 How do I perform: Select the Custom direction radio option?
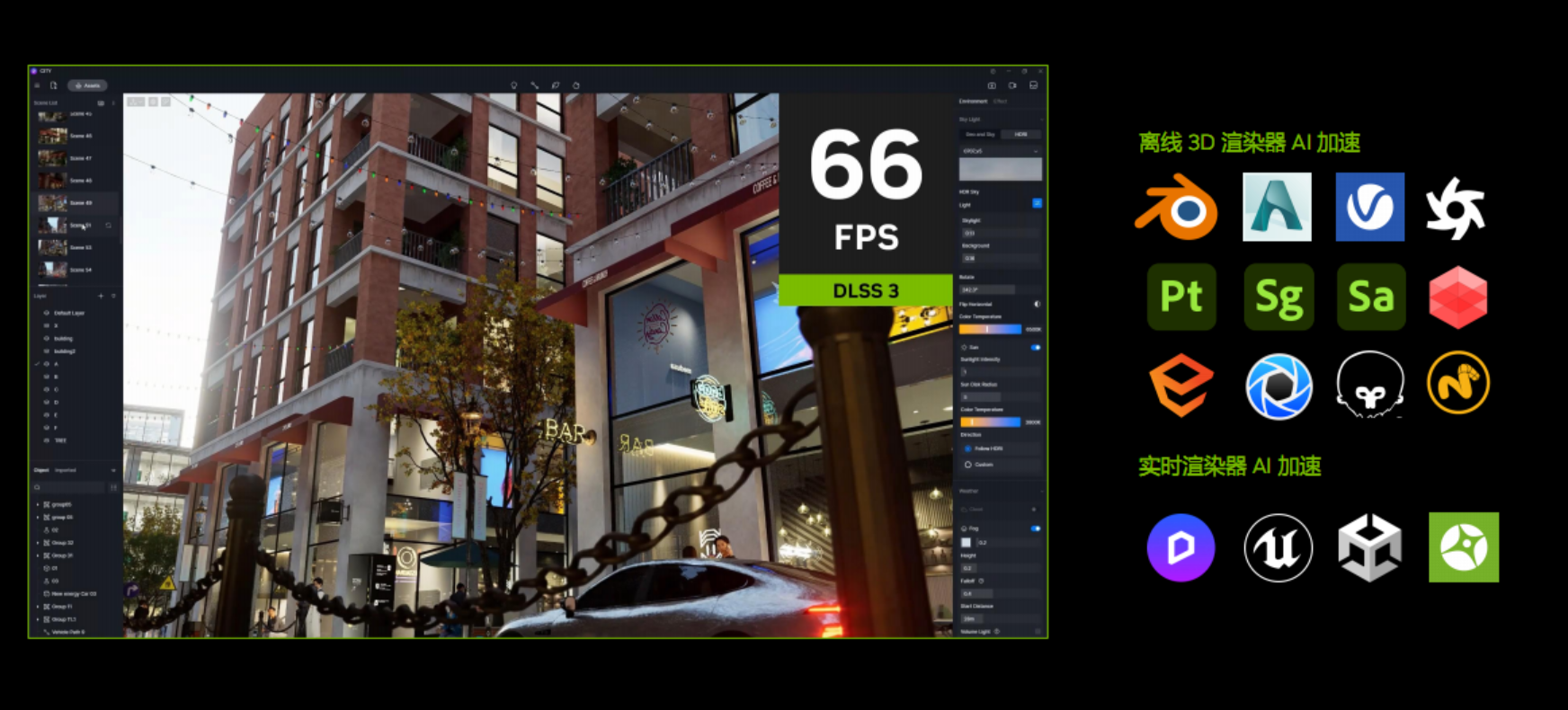click(x=968, y=465)
